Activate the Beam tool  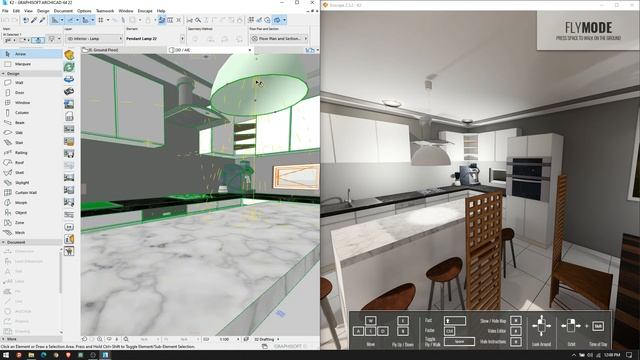coord(31,122)
